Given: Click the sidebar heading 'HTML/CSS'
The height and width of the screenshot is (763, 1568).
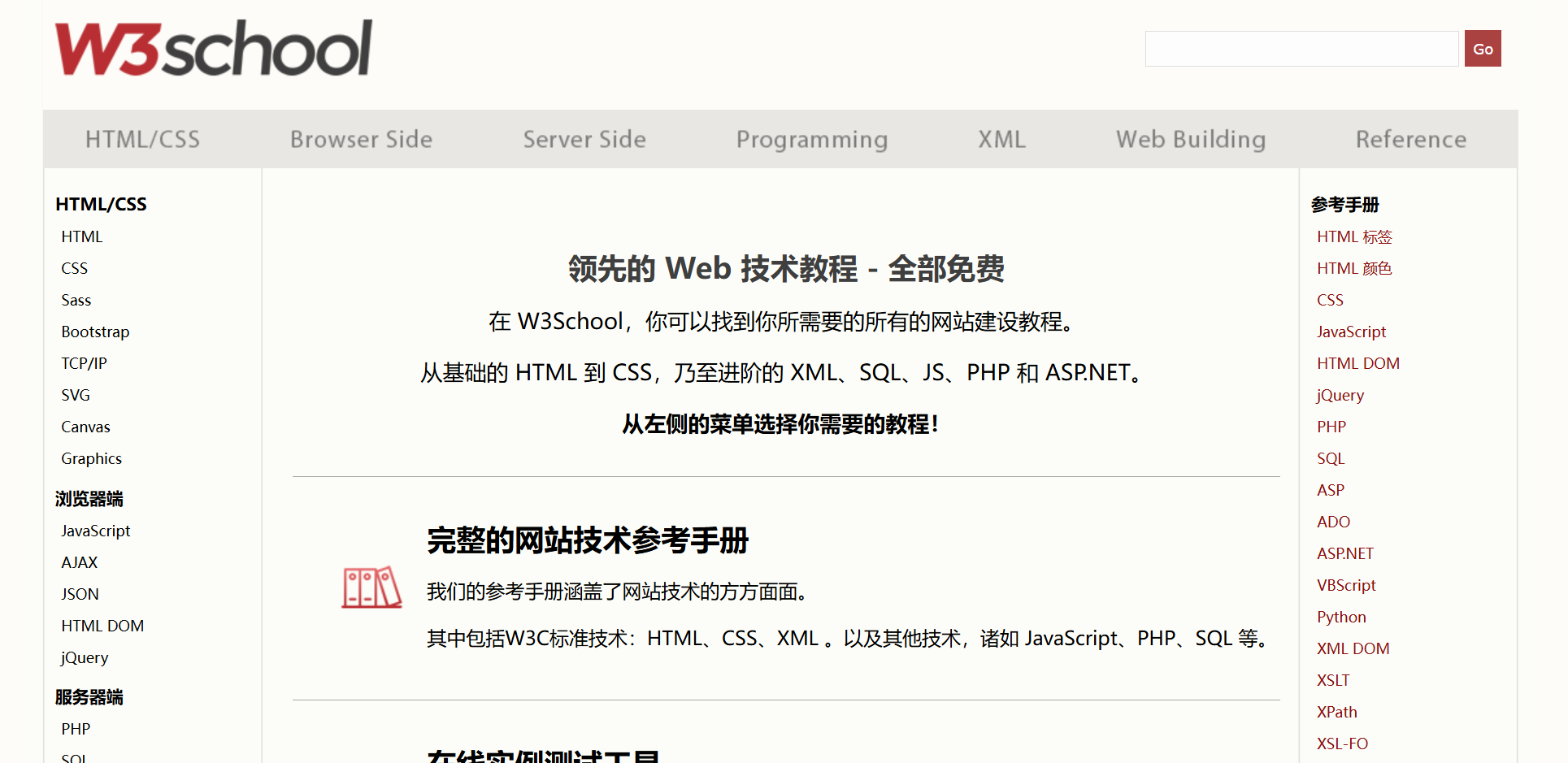Looking at the screenshot, I should [101, 204].
